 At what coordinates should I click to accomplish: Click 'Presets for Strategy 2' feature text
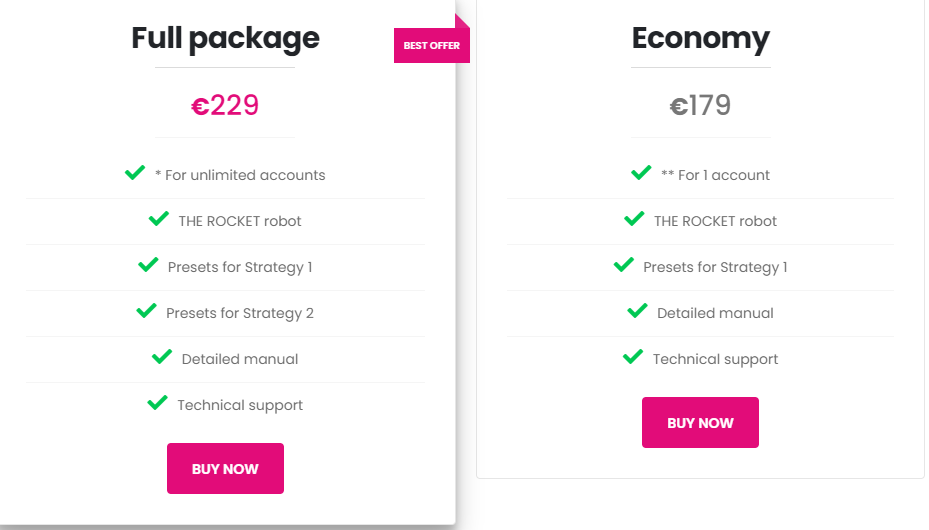[240, 313]
